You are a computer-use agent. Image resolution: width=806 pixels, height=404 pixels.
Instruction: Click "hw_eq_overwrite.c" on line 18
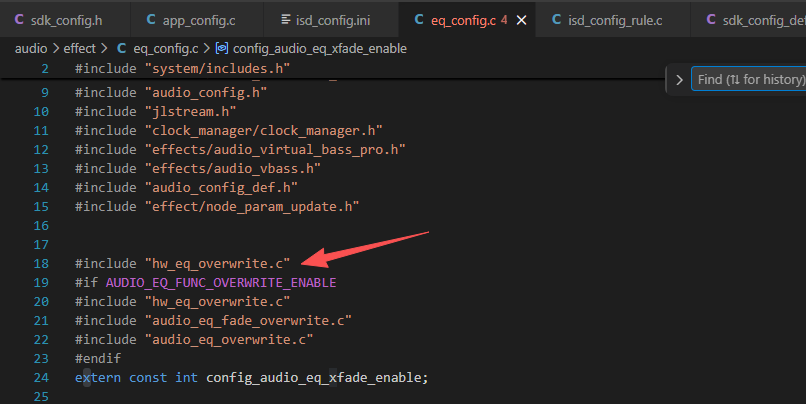click(217, 264)
